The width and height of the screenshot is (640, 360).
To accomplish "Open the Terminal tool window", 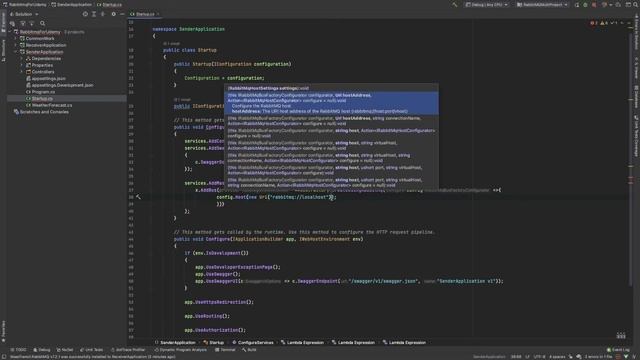I will tap(225, 350).
